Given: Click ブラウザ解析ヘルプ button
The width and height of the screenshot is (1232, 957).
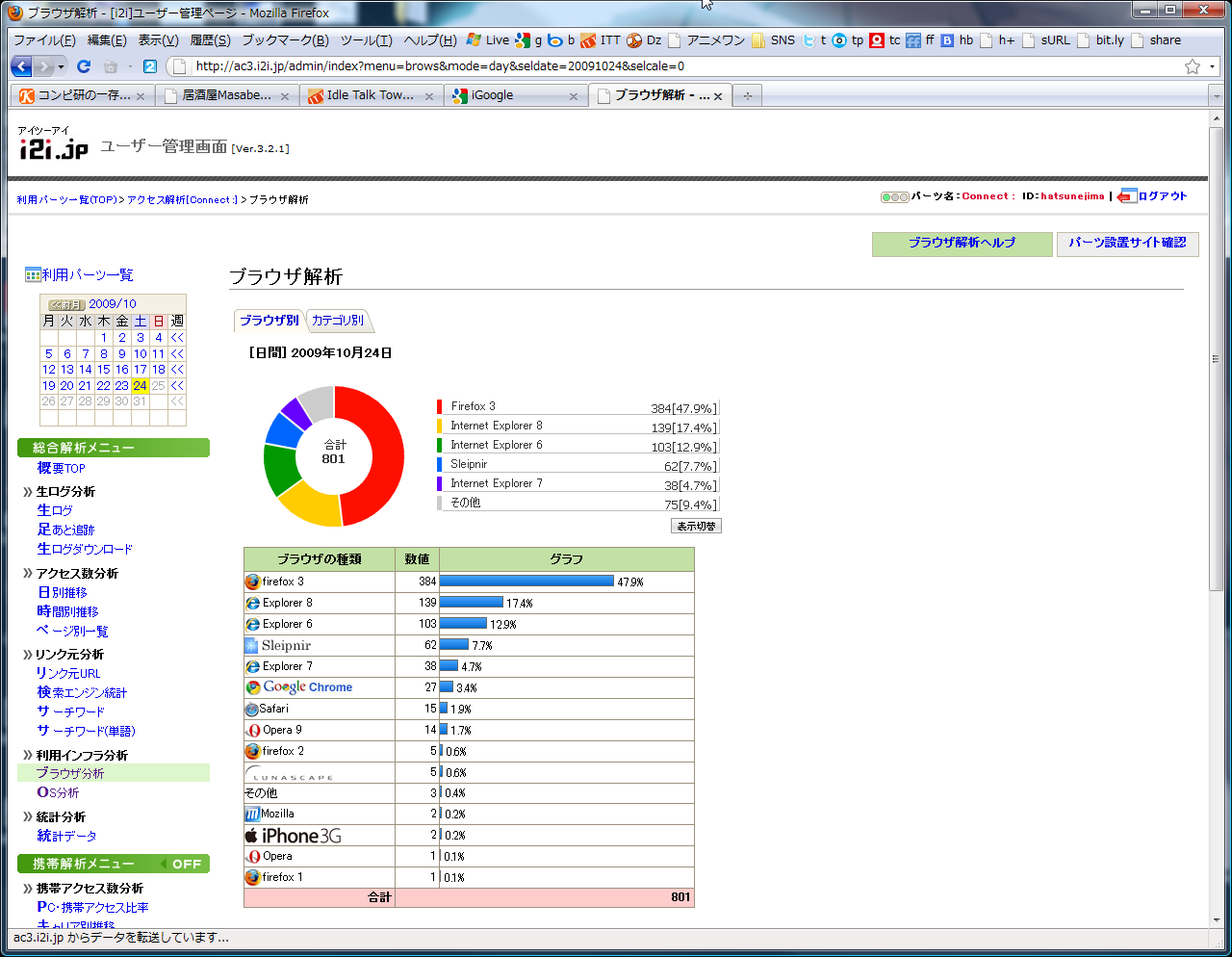Looking at the screenshot, I should click(962, 244).
